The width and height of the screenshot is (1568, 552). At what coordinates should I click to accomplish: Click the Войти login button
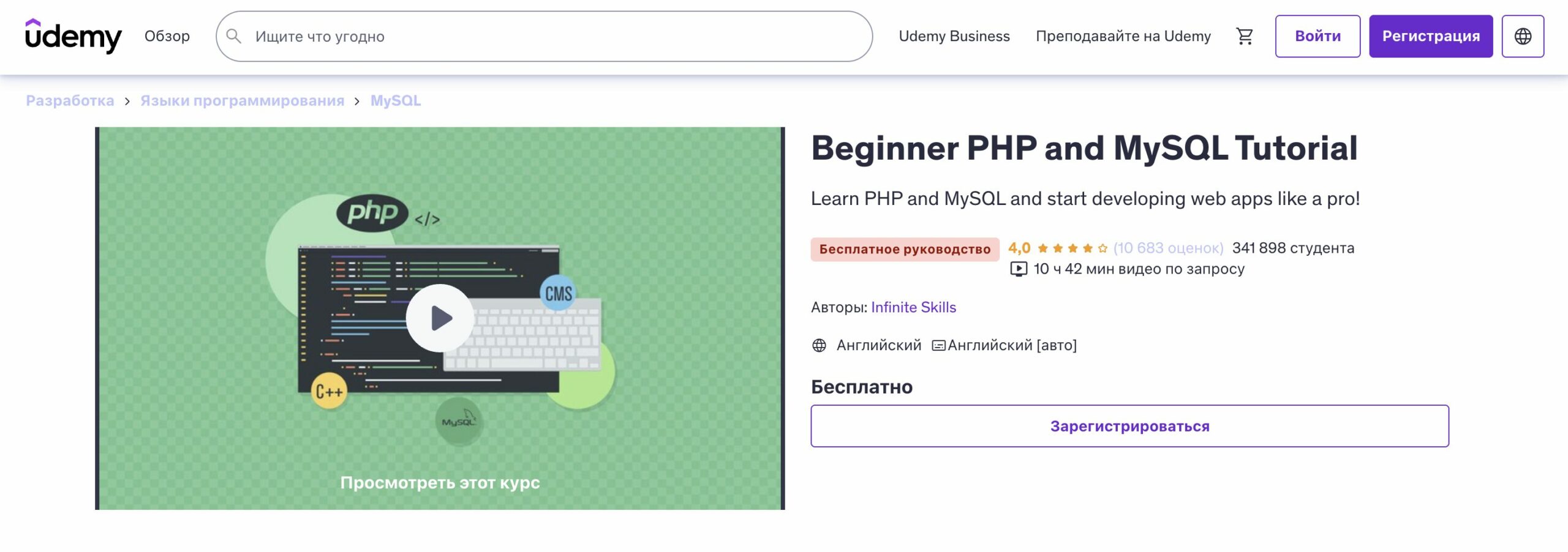pyautogui.click(x=1317, y=37)
